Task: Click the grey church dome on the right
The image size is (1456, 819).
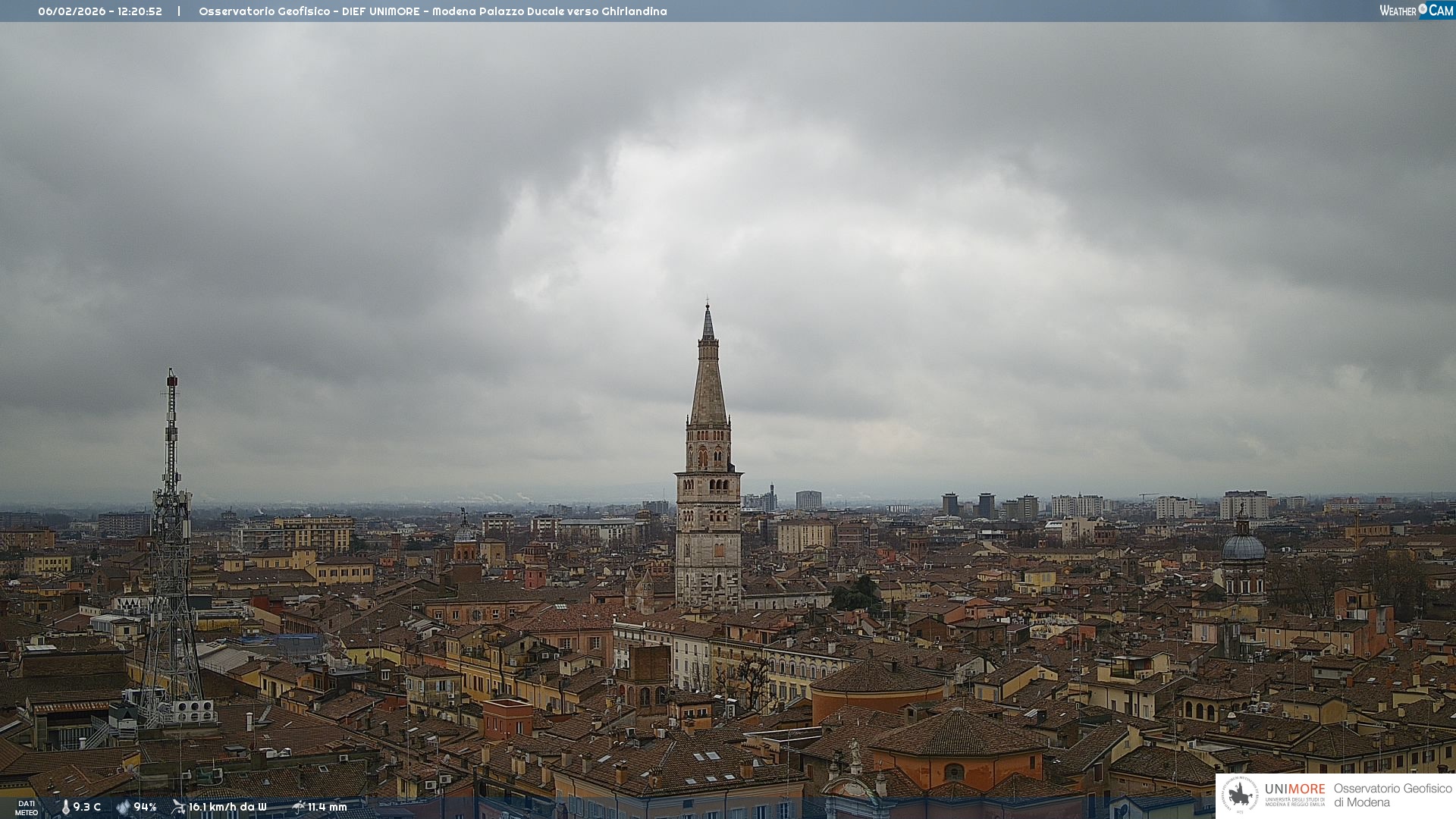Action: (x=1244, y=547)
